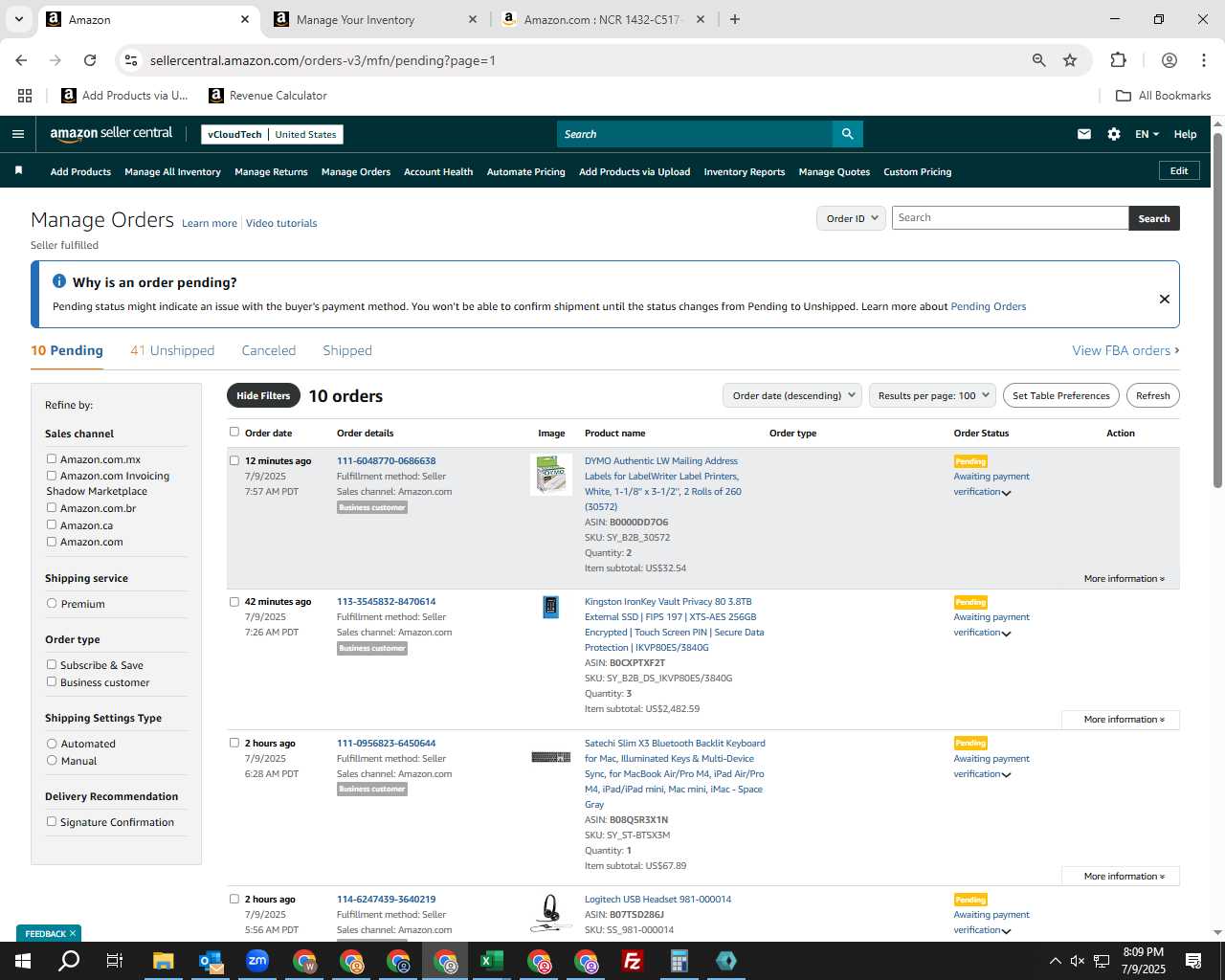1225x980 pixels.
Task: Open the Order ID search type dropdown
Action: click(x=851, y=218)
